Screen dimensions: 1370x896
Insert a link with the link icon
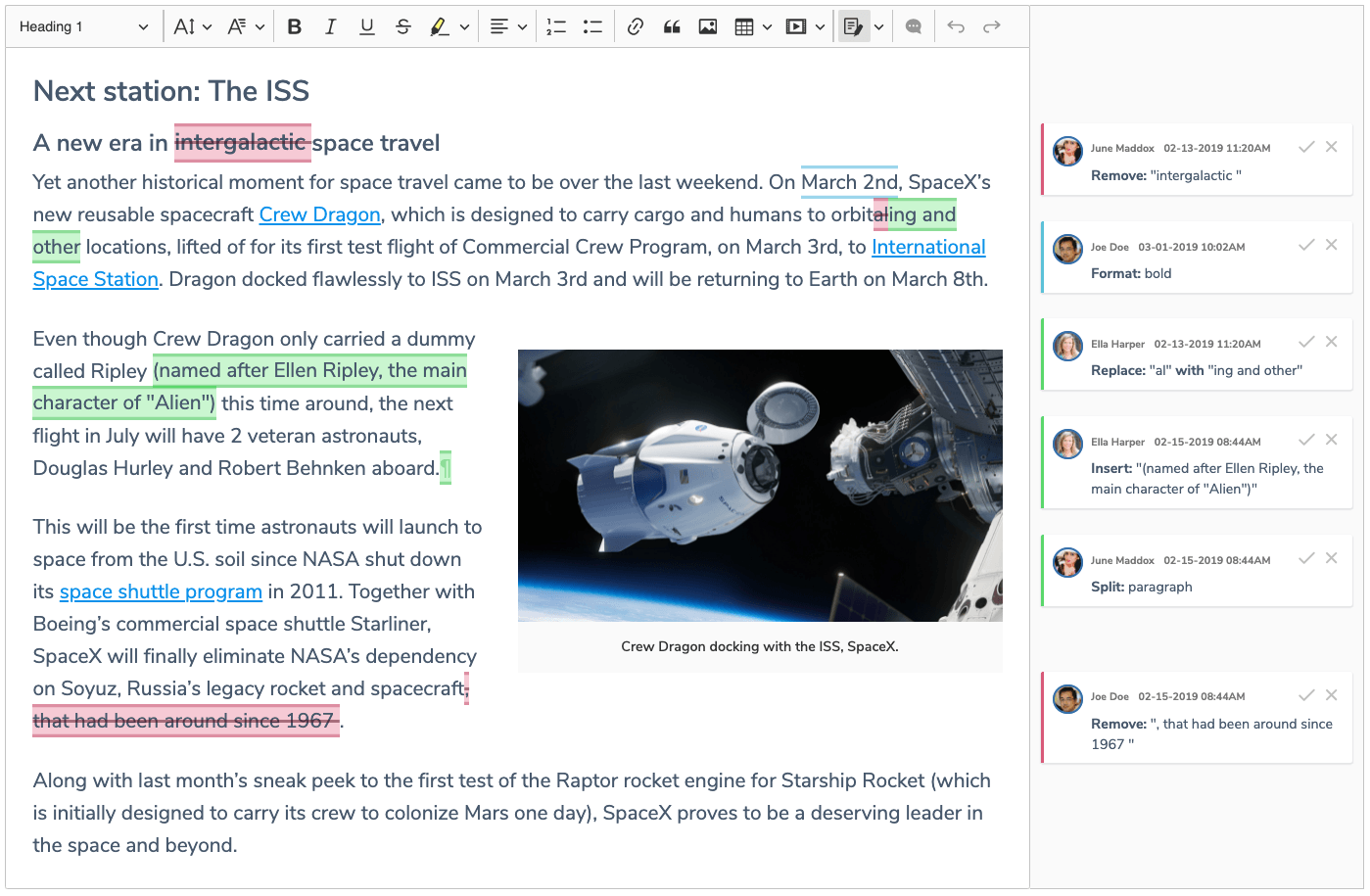click(x=635, y=27)
